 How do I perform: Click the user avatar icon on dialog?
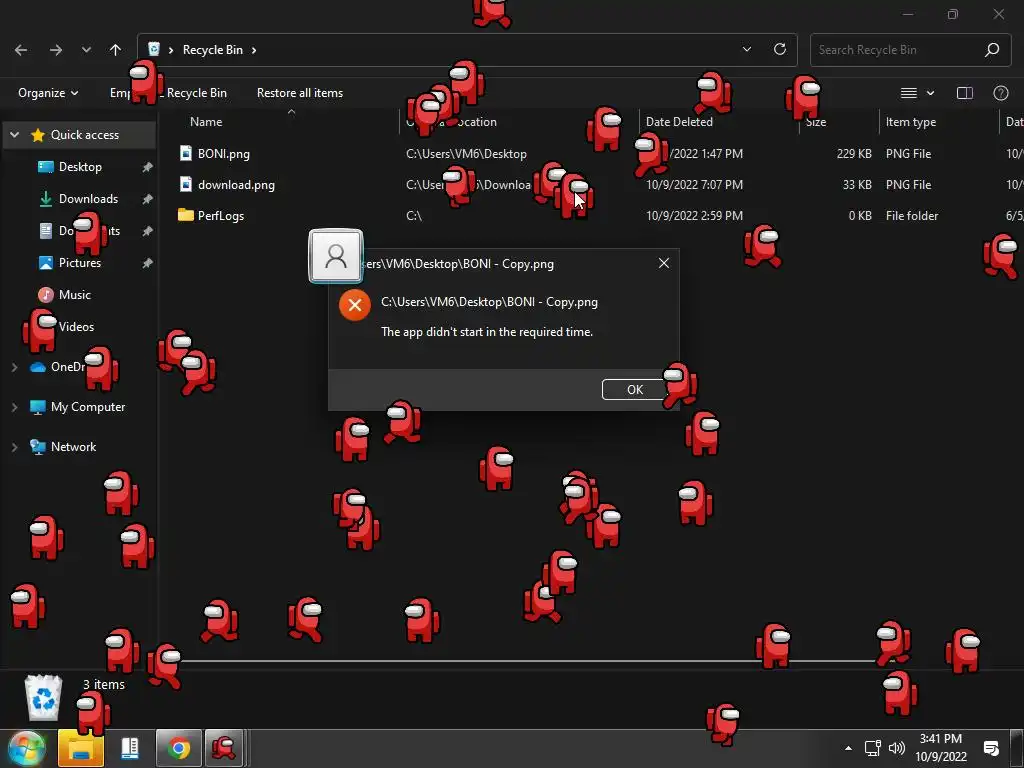pos(336,255)
